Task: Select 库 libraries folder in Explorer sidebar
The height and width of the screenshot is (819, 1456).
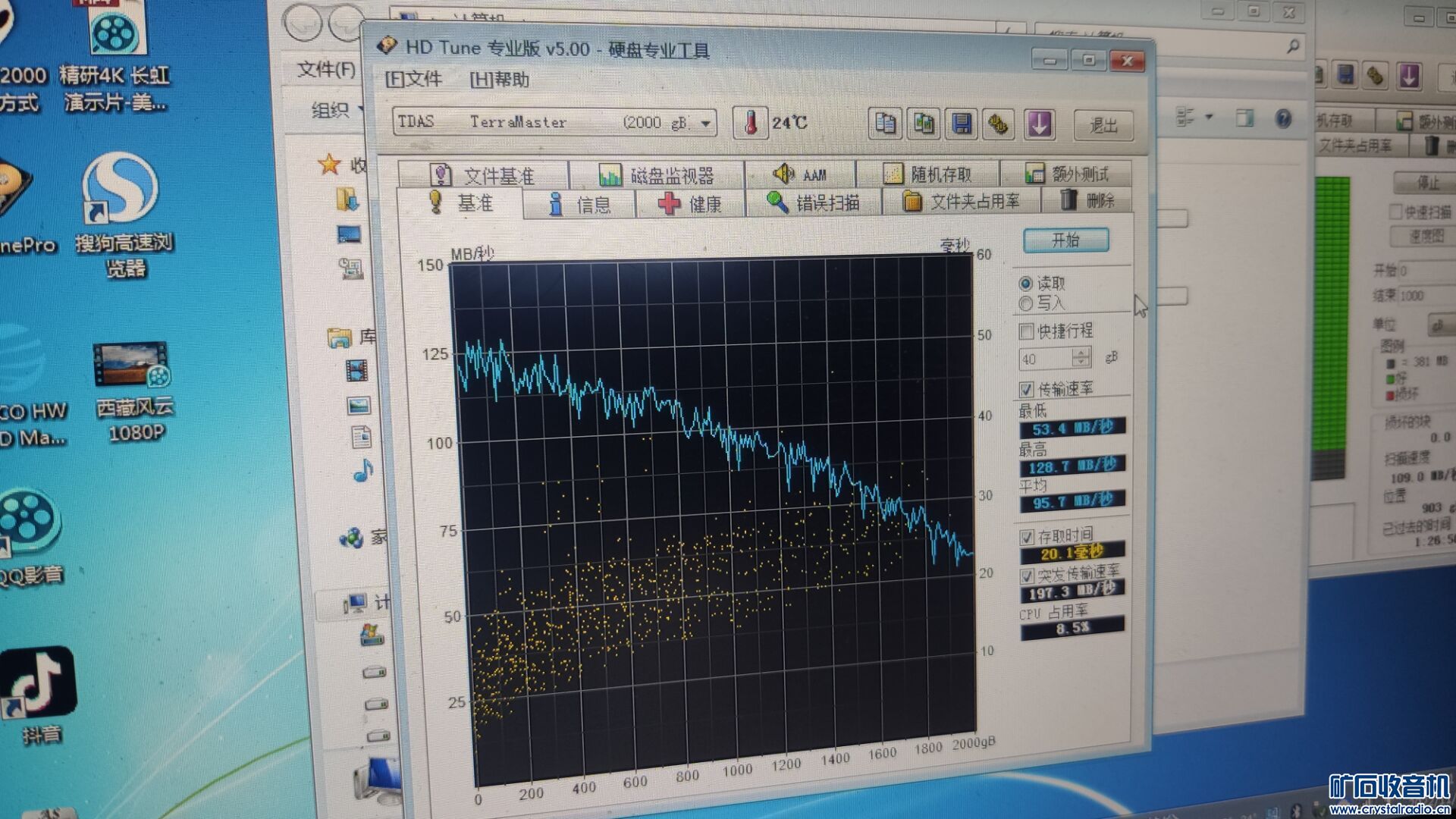Action: (x=351, y=337)
